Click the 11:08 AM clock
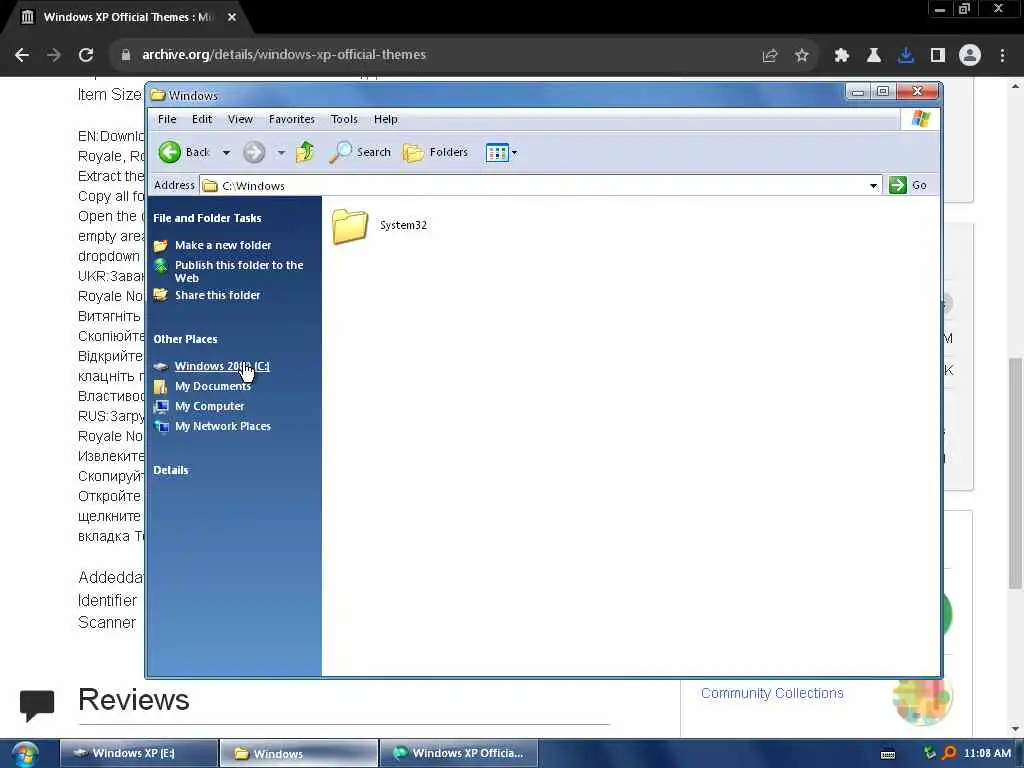The image size is (1024, 768). point(987,753)
